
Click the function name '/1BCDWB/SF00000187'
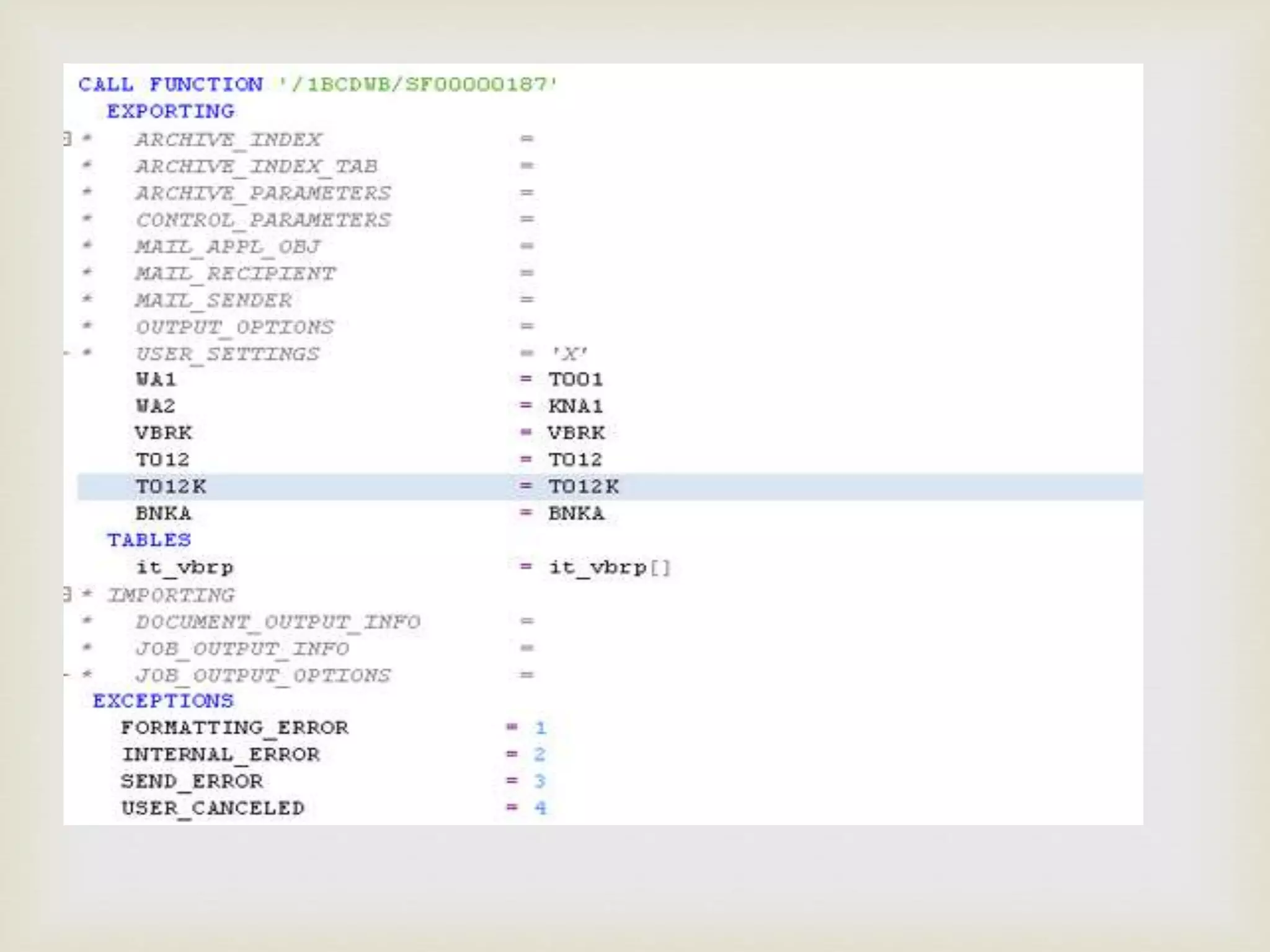pos(419,84)
